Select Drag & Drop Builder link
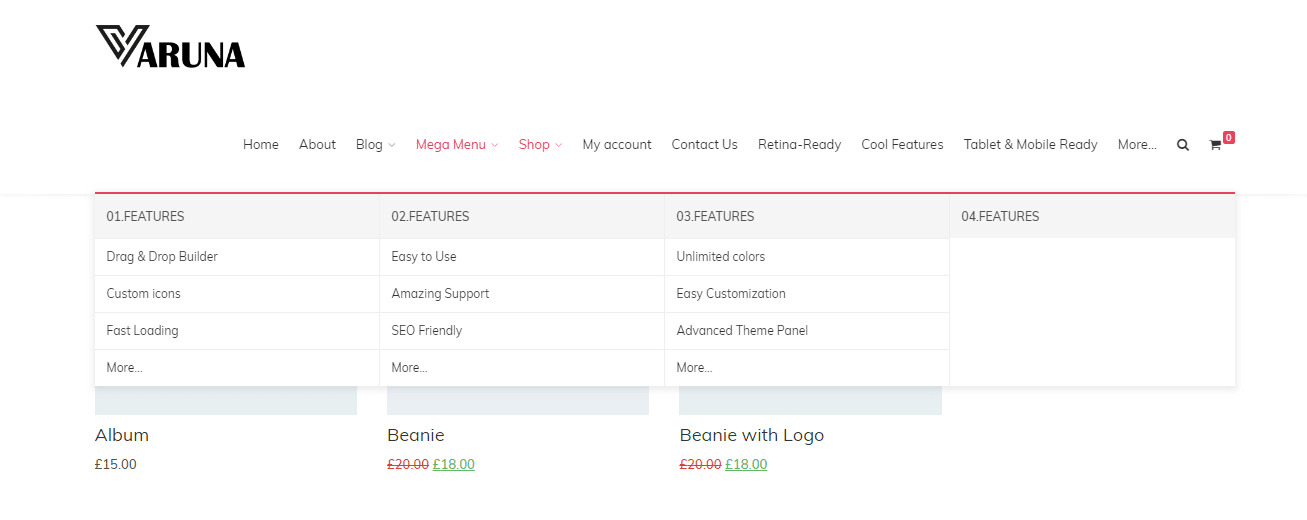Viewport: 1307px width, 520px height. pos(162,257)
